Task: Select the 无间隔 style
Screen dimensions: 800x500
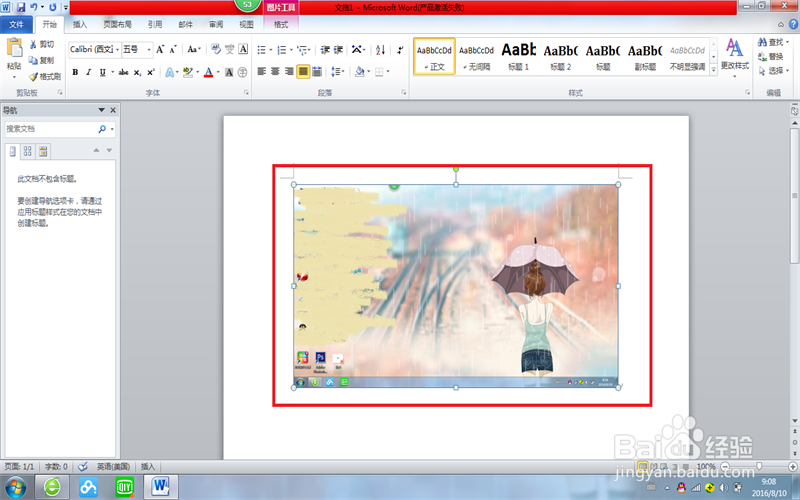Action: pos(477,57)
